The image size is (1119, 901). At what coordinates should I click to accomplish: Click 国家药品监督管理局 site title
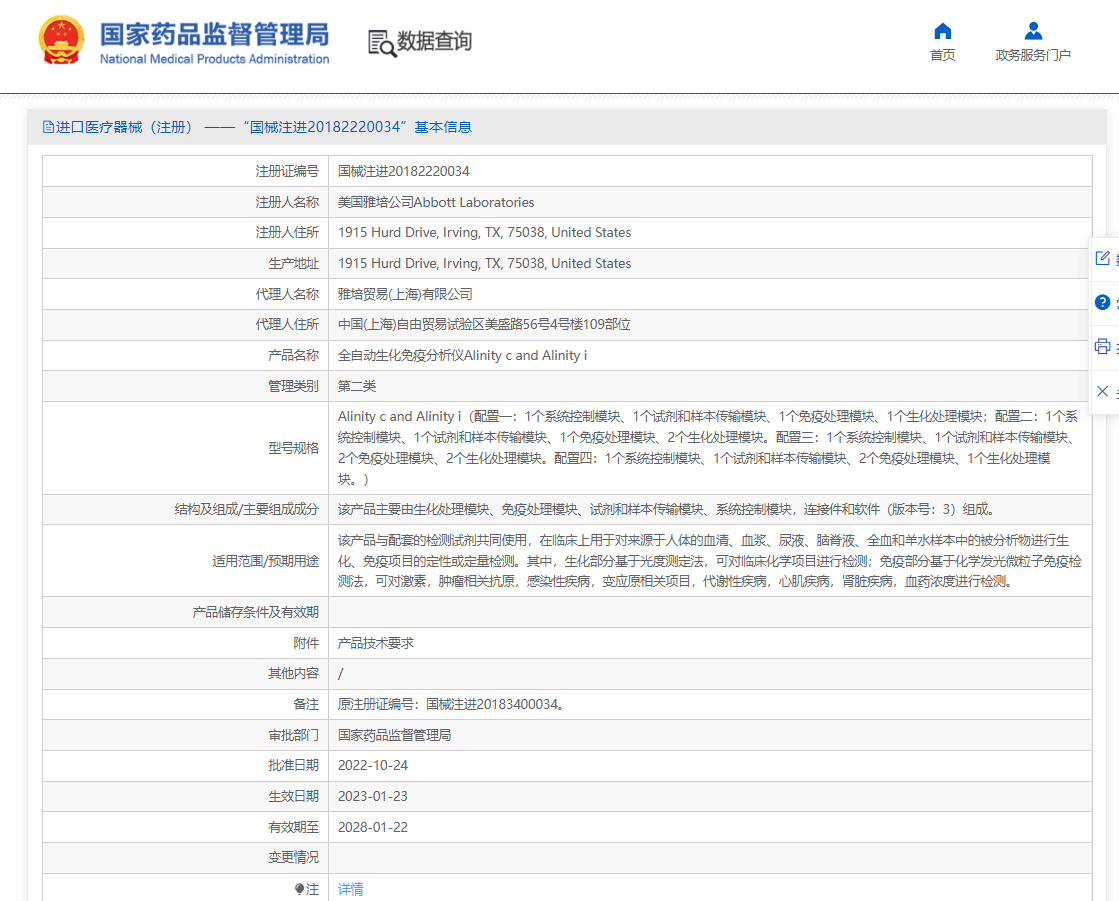click(214, 34)
